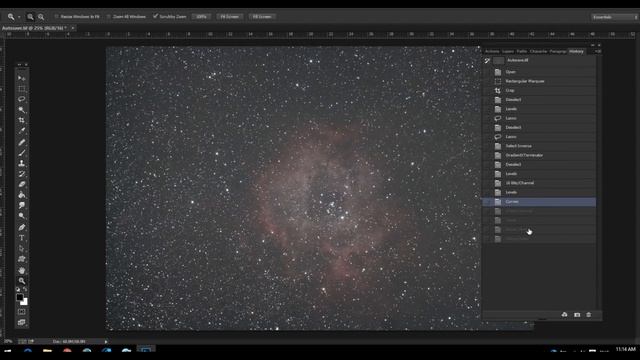Select the Type tool

(x=22, y=238)
